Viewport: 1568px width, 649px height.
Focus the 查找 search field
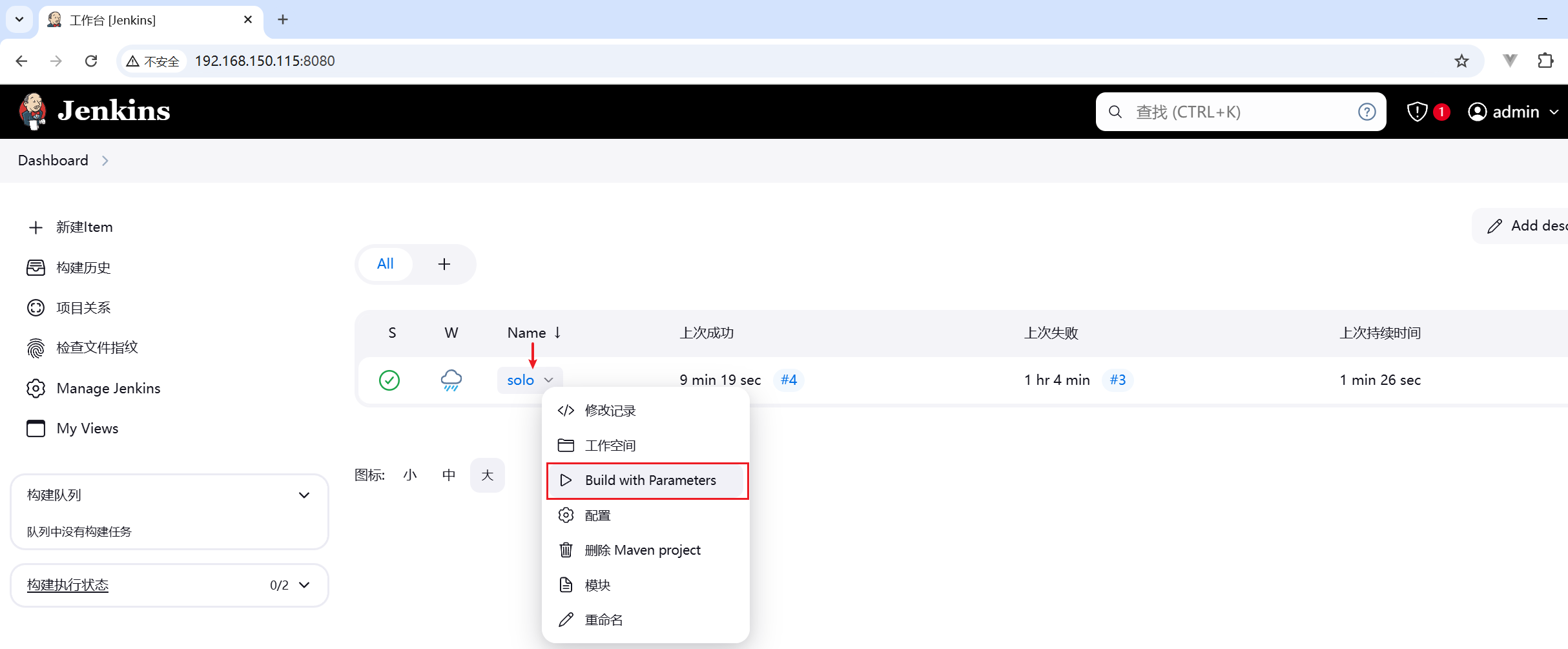(x=1241, y=112)
